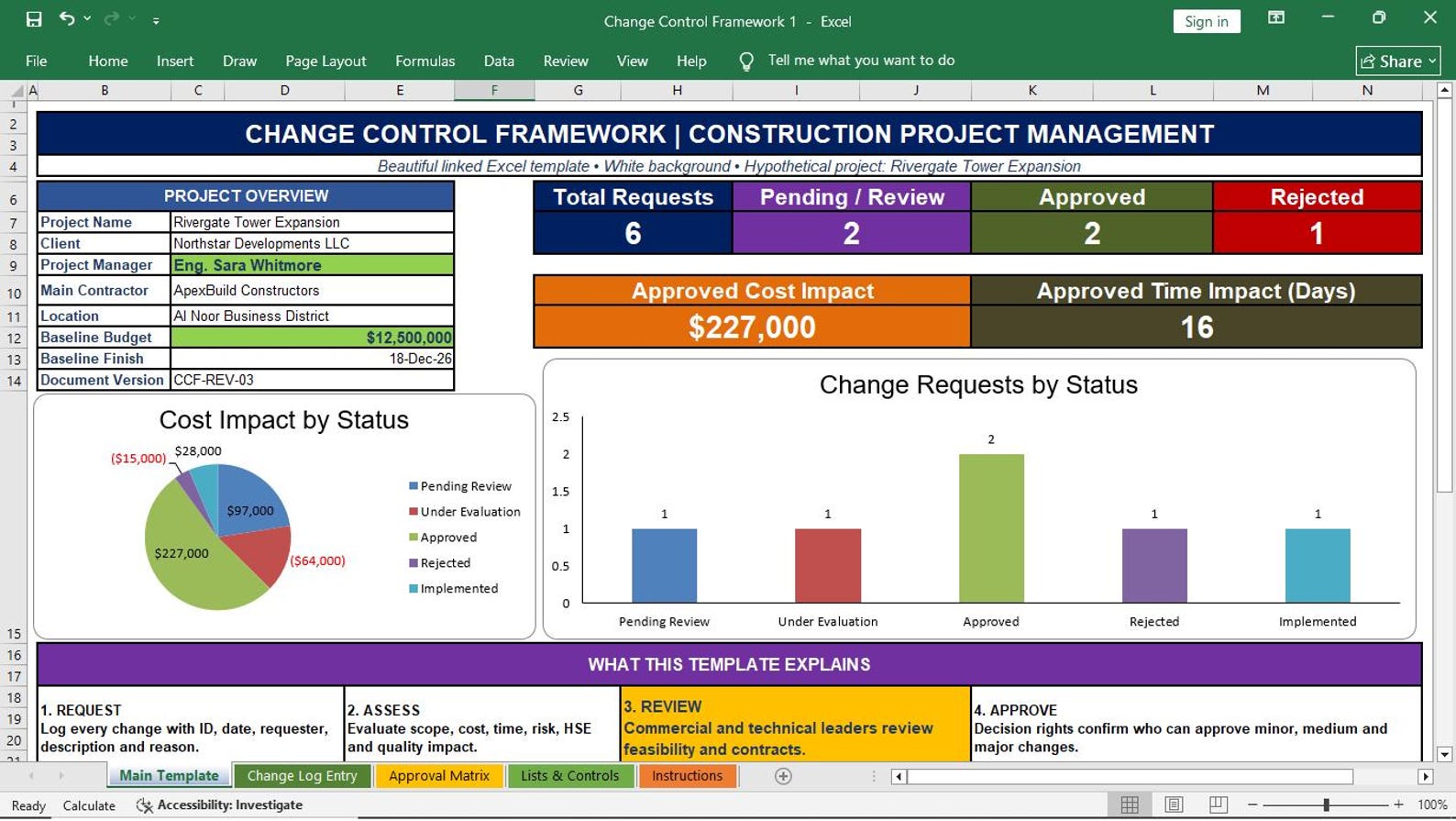Viewport: 1456px width, 821px height.
Task: Select the Main Template sheet tab
Action: pyautogui.click(x=169, y=776)
